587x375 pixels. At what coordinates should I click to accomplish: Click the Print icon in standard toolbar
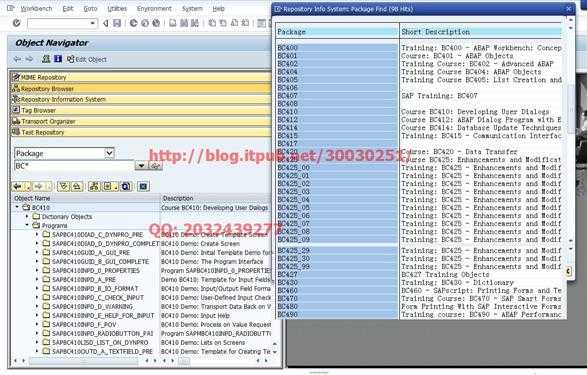click(173, 23)
